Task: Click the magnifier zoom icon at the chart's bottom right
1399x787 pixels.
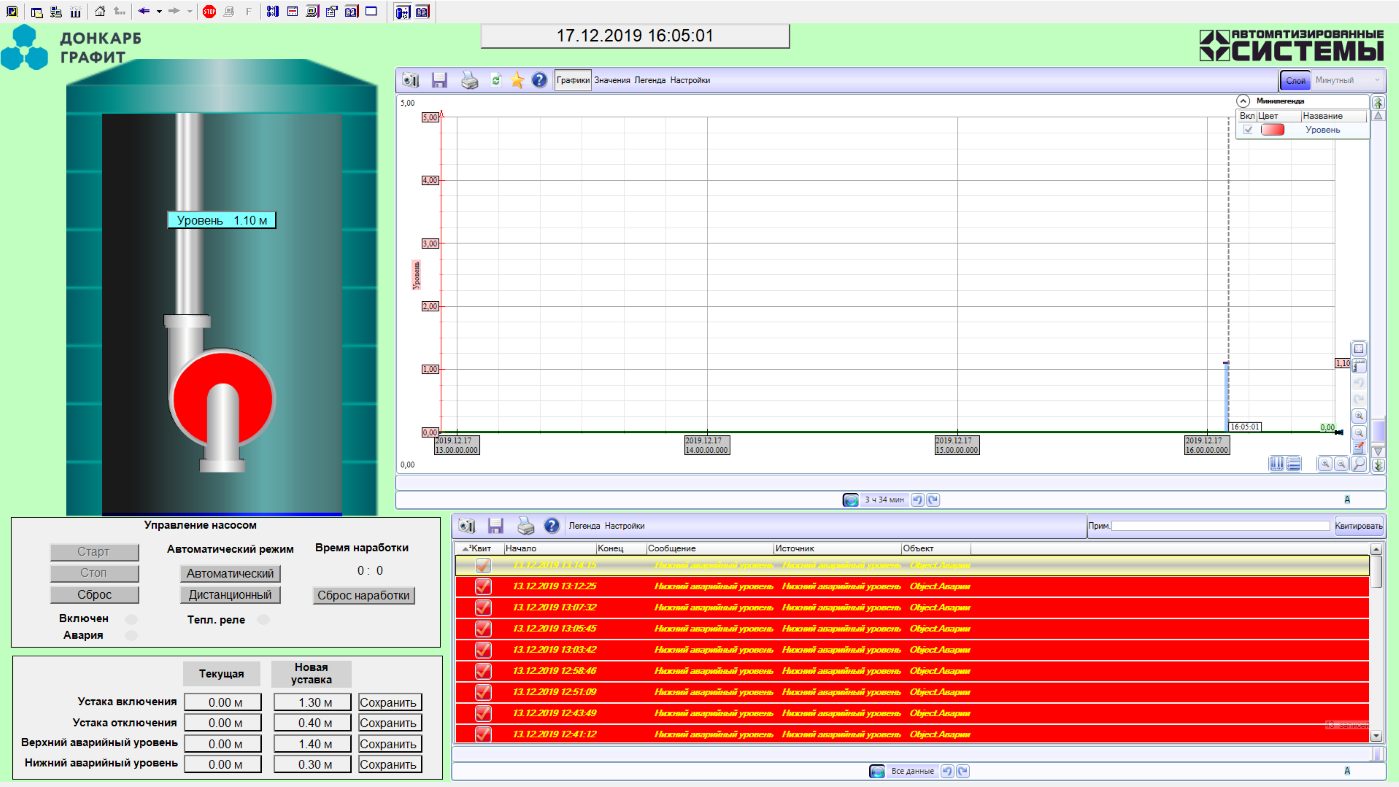Action: coord(1359,464)
